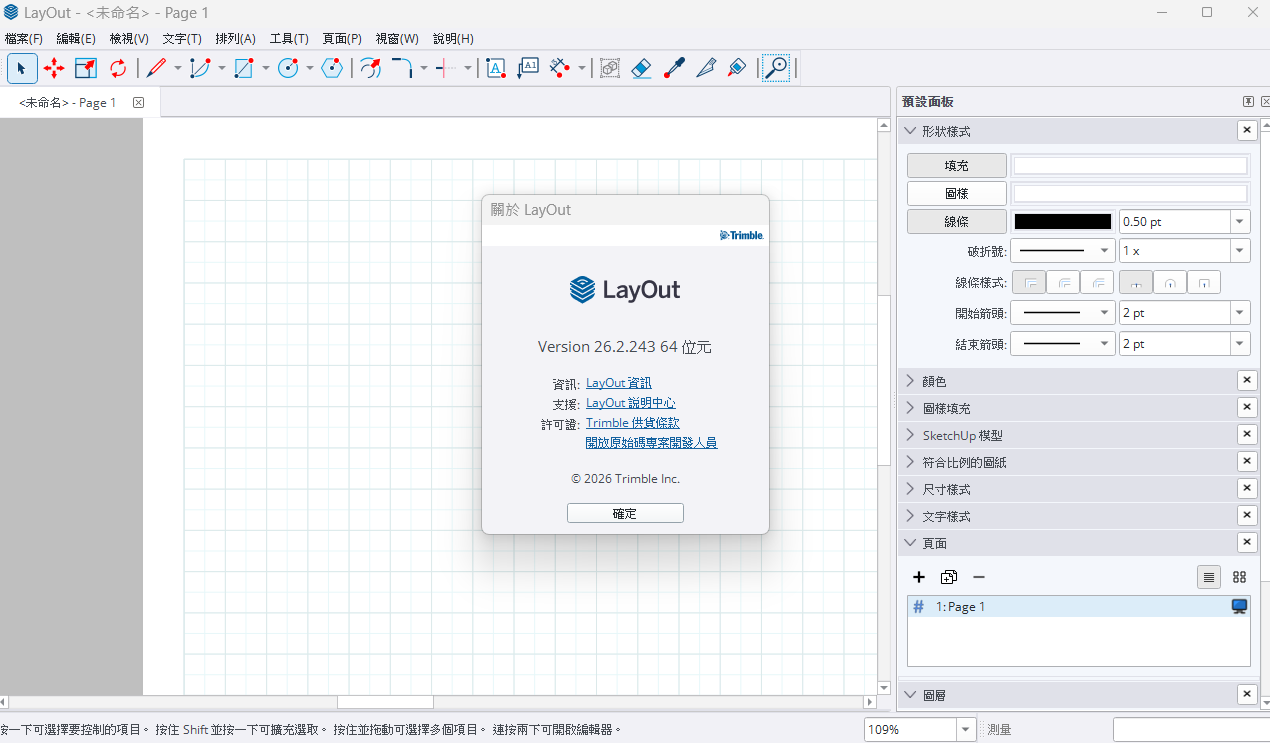Viewport: 1270px width, 743px height.
Task: Open the 檔案(F) menu
Action: tap(24, 39)
